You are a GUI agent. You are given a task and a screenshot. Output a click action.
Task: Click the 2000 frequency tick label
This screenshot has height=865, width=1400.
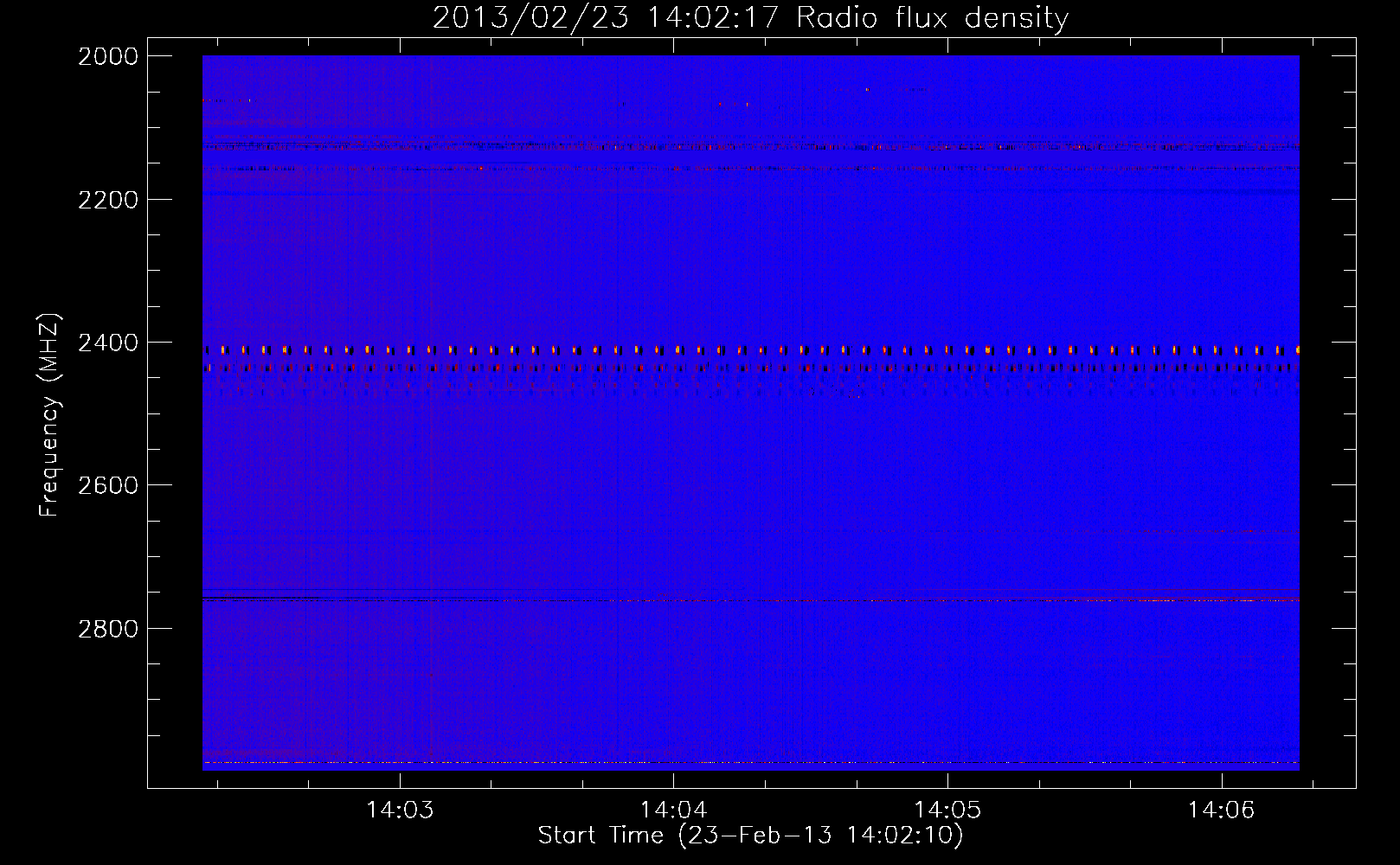[x=108, y=56]
